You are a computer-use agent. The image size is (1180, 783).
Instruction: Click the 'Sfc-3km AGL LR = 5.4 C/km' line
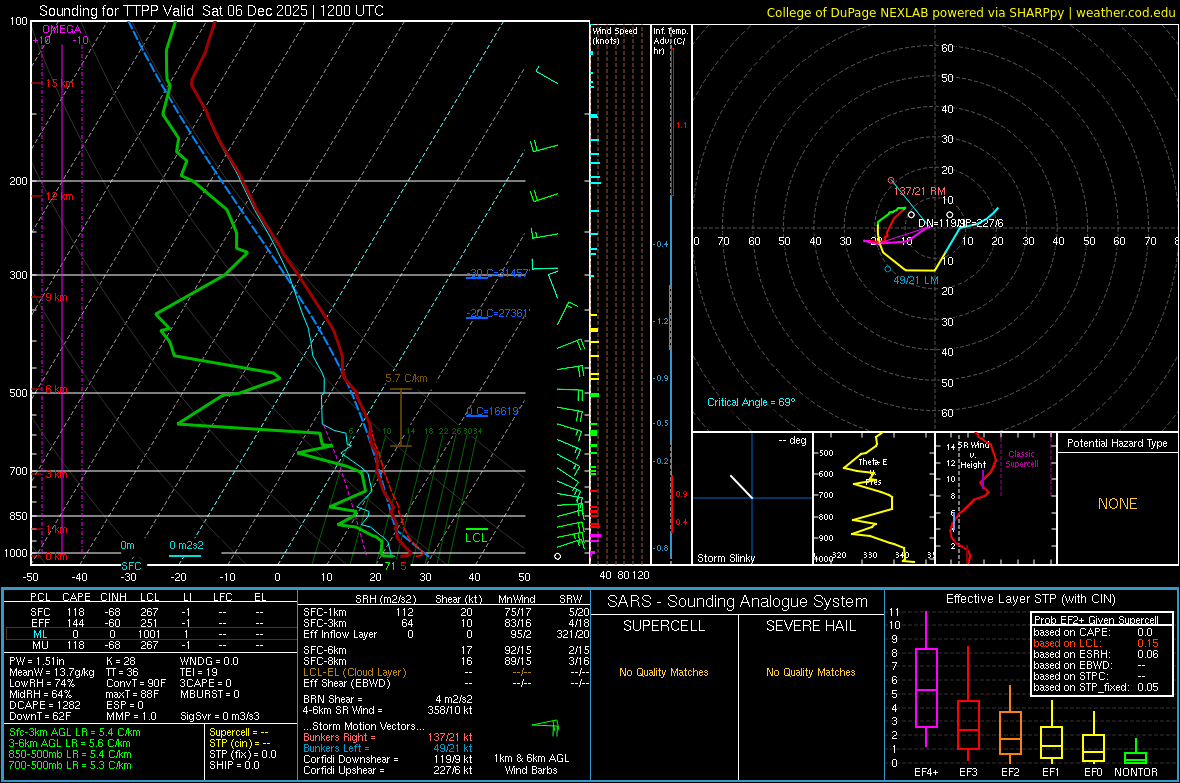(75, 732)
